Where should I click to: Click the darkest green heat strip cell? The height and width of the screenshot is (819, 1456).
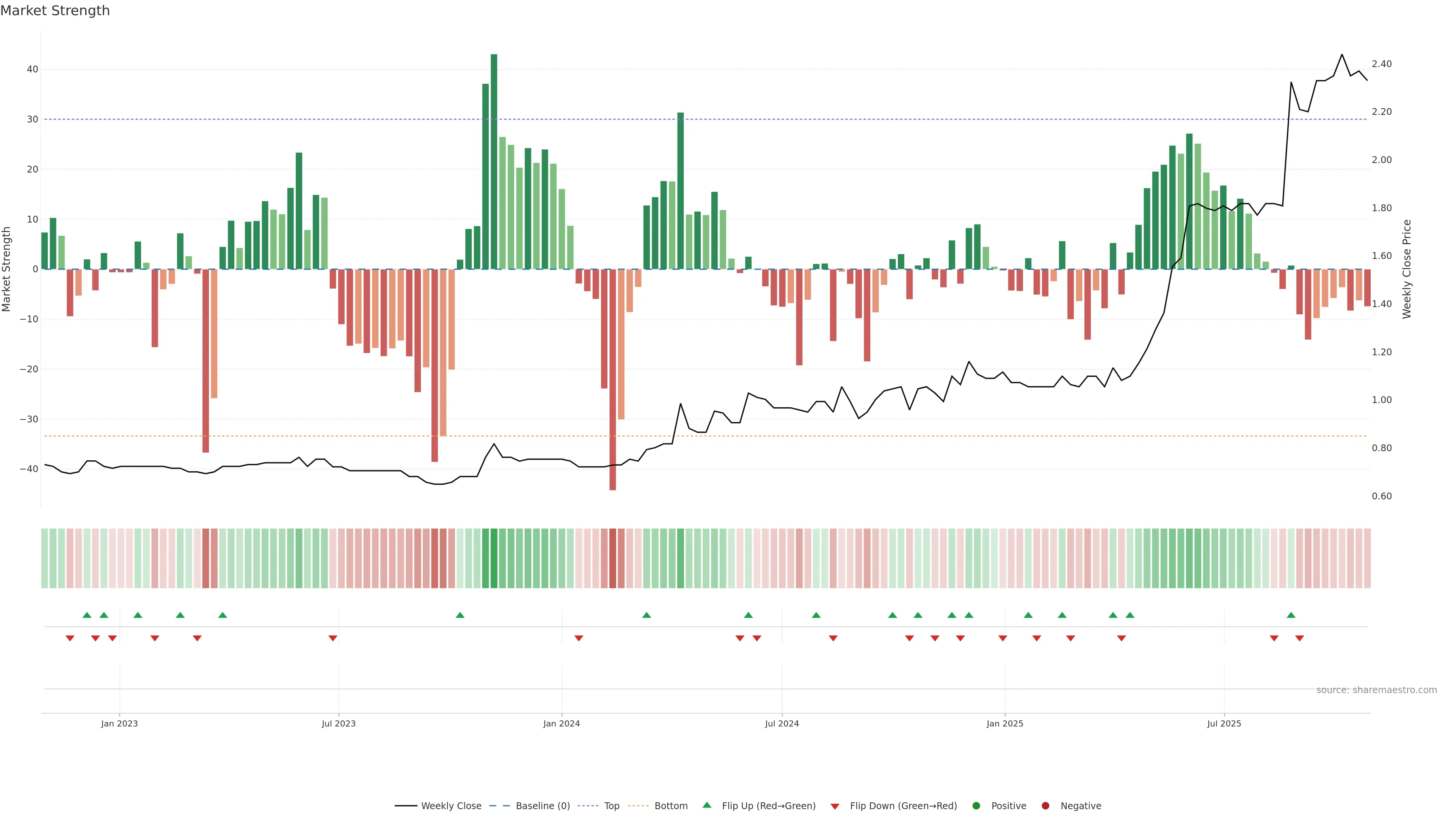[494, 558]
